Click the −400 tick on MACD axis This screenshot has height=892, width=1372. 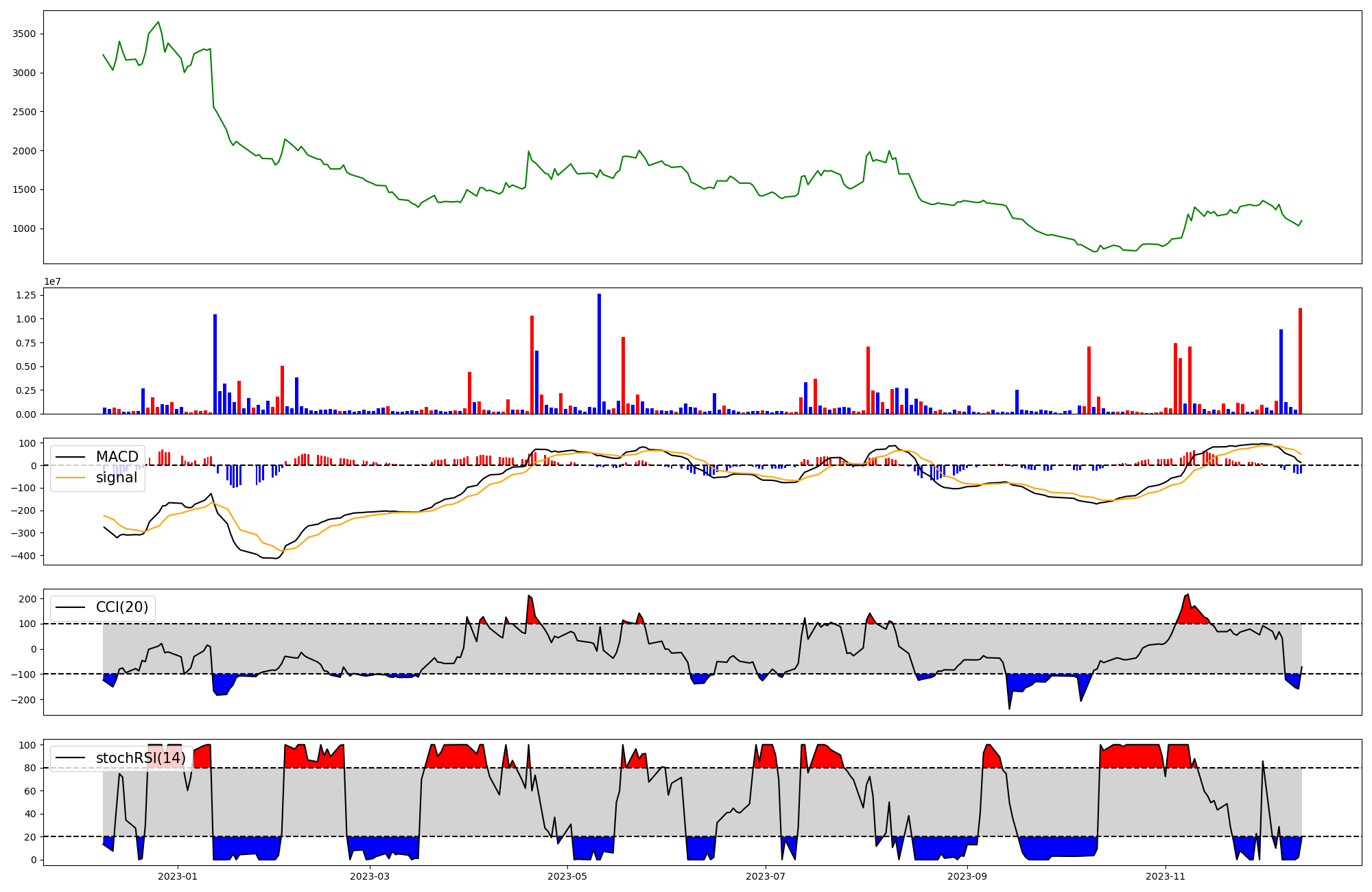pyautogui.click(x=23, y=556)
